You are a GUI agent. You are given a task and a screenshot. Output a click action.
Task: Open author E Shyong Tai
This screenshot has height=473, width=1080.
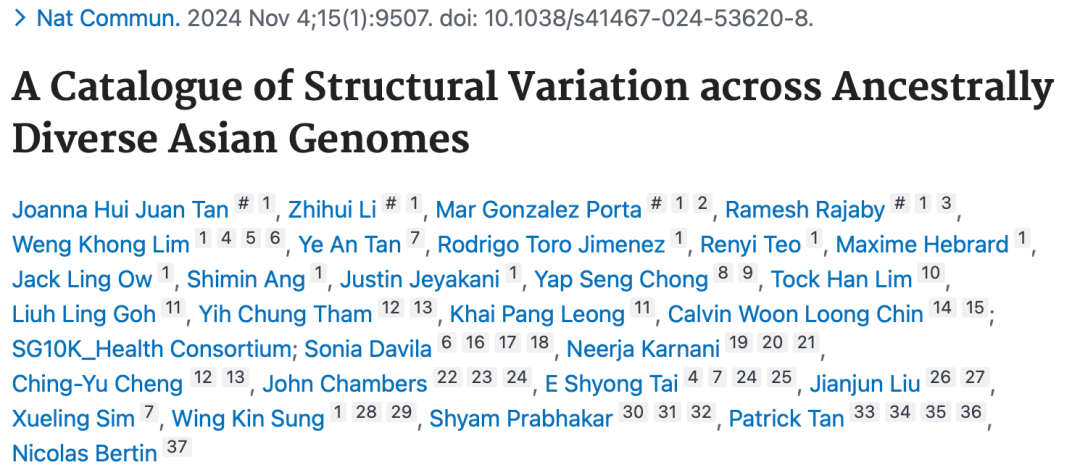(x=611, y=383)
